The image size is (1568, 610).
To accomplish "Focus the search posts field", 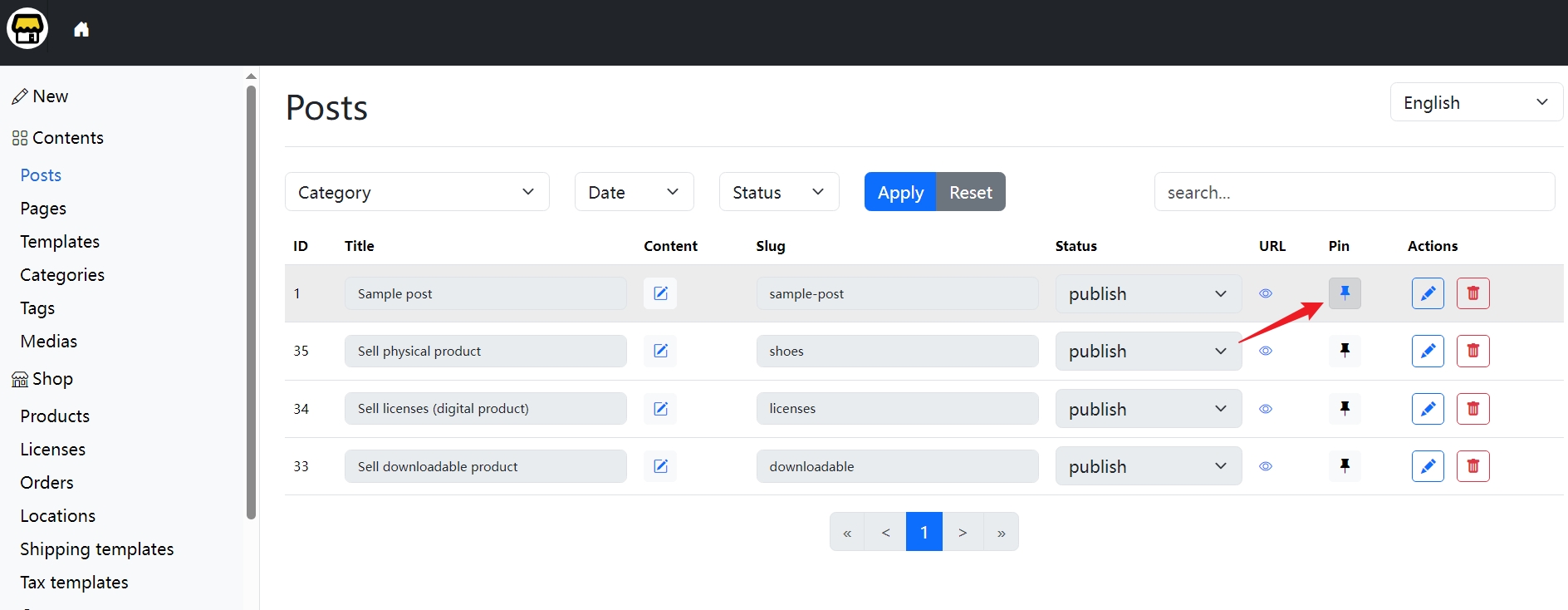I will pos(1354,192).
